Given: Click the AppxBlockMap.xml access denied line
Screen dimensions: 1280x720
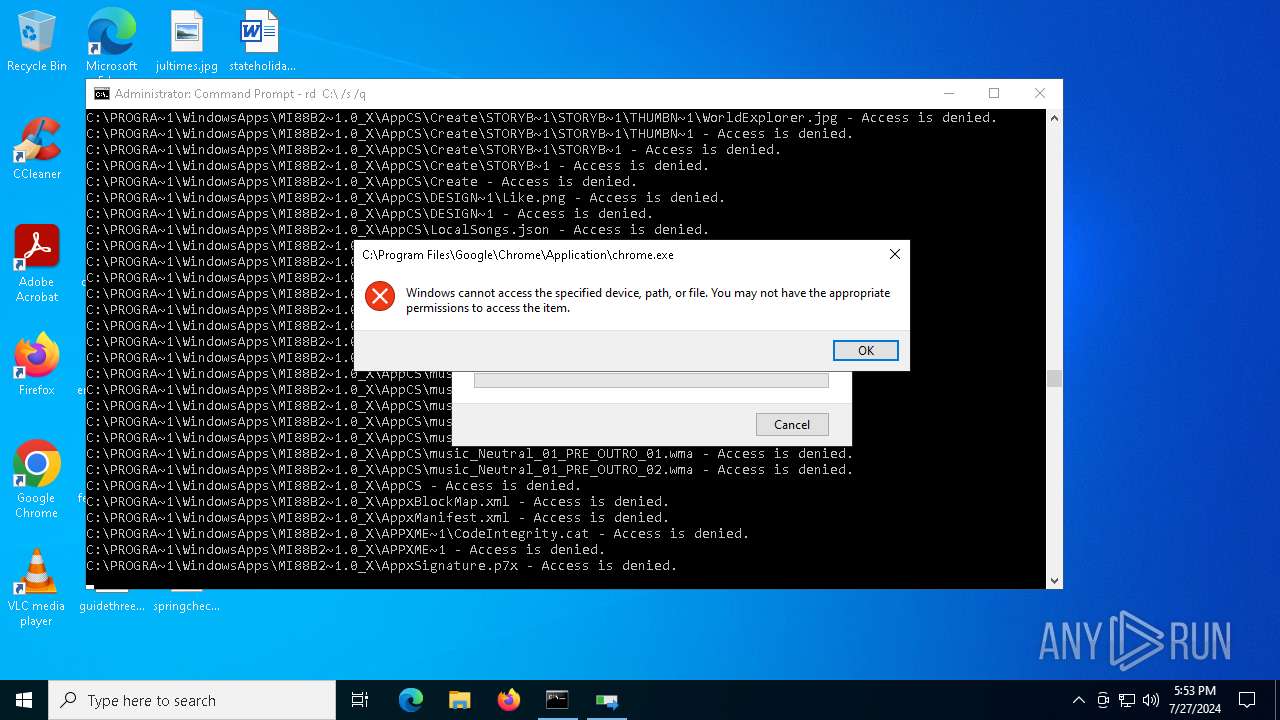Looking at the screenshot, I should pyautogui.click(x=378, y=502).
